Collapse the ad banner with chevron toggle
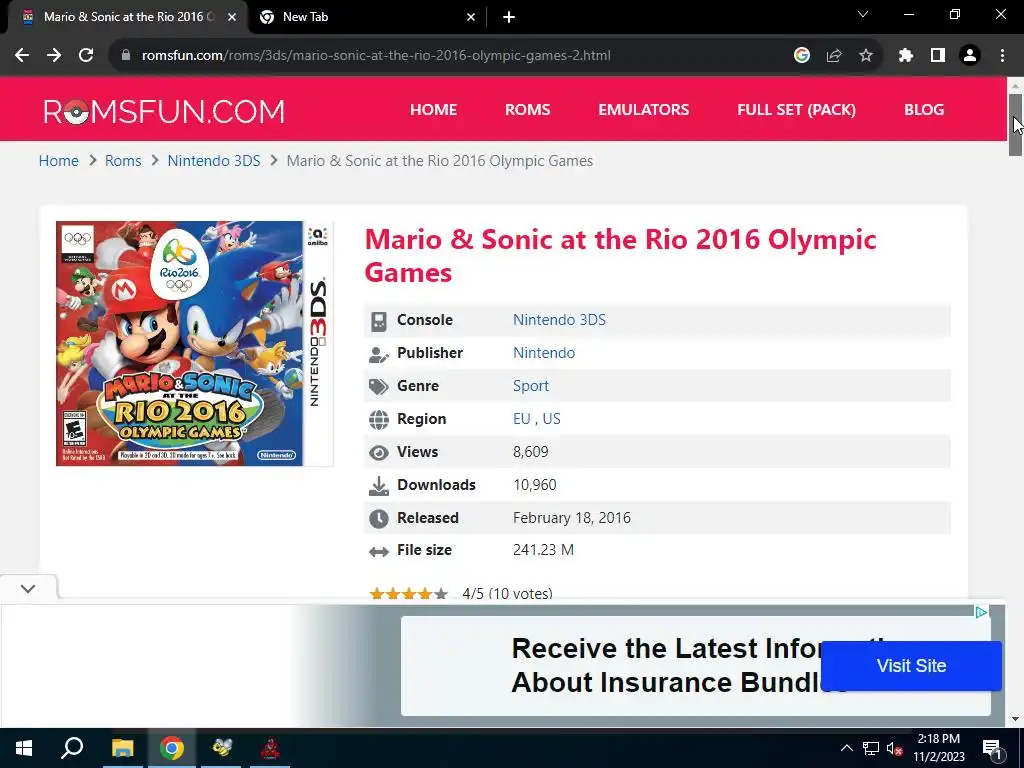The width and height of the screenshot is (1024, 768). click(x=28, y=588)
